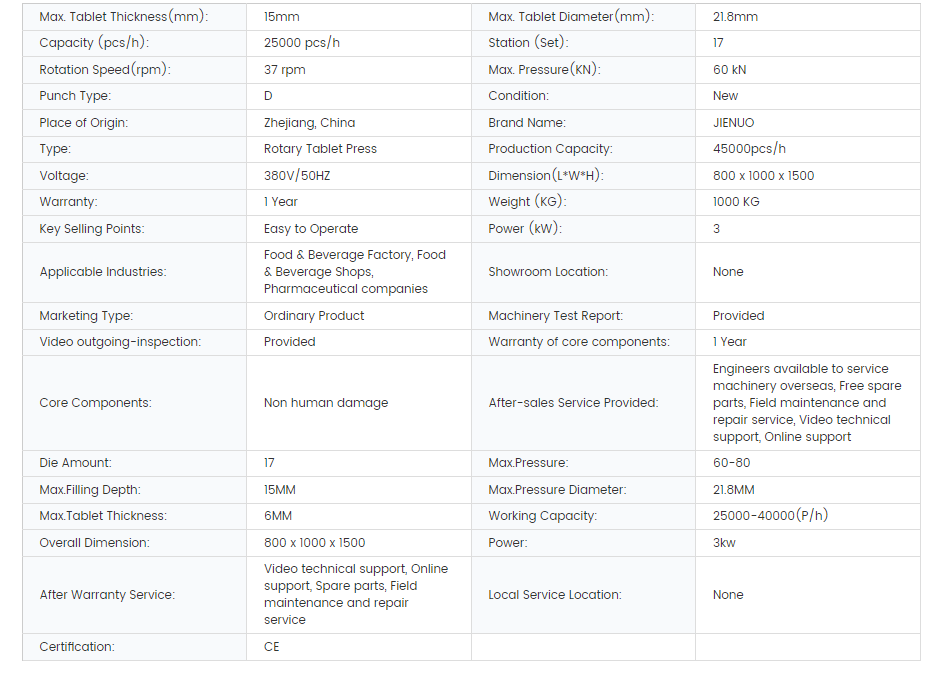Select the 'Max. Tablet Diameter(mm):' label

coord(570,17)
